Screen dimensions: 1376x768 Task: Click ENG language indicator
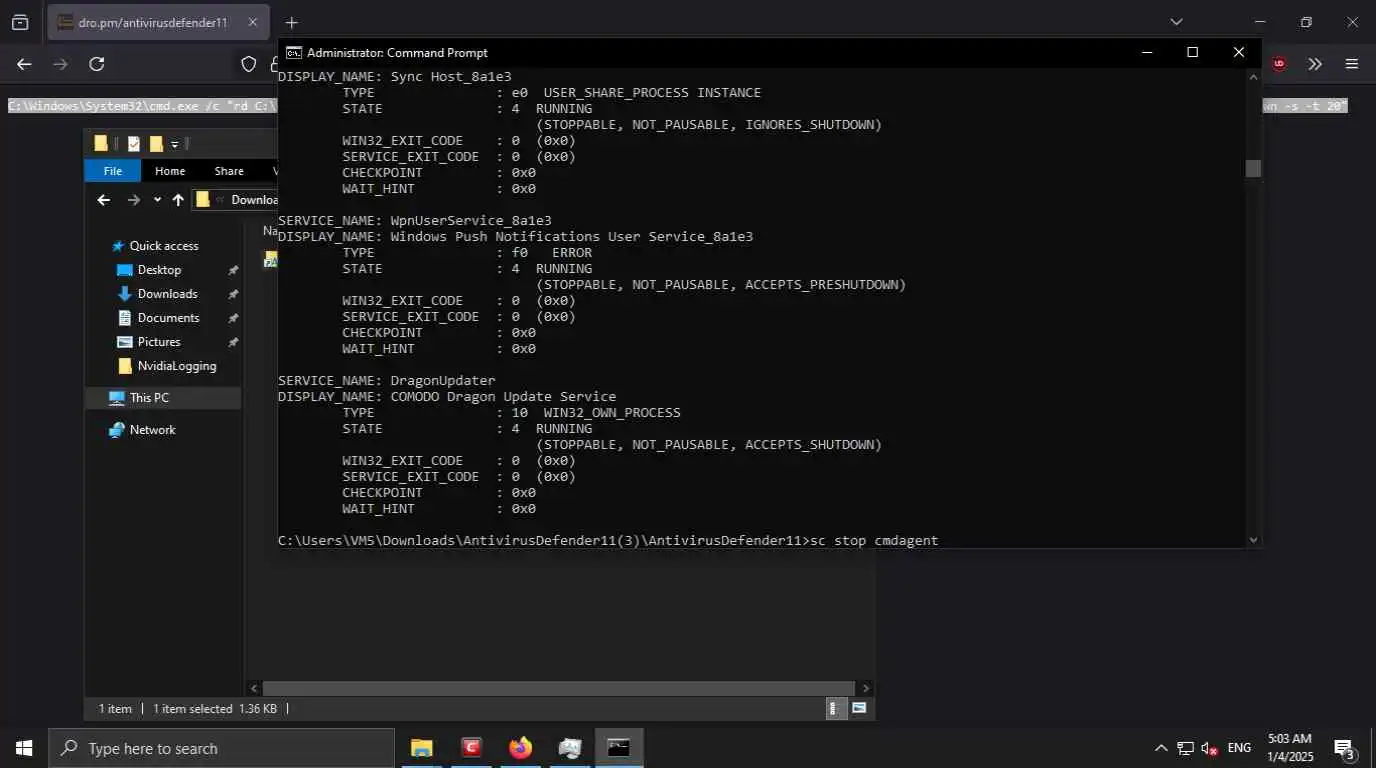(1239, 748)
